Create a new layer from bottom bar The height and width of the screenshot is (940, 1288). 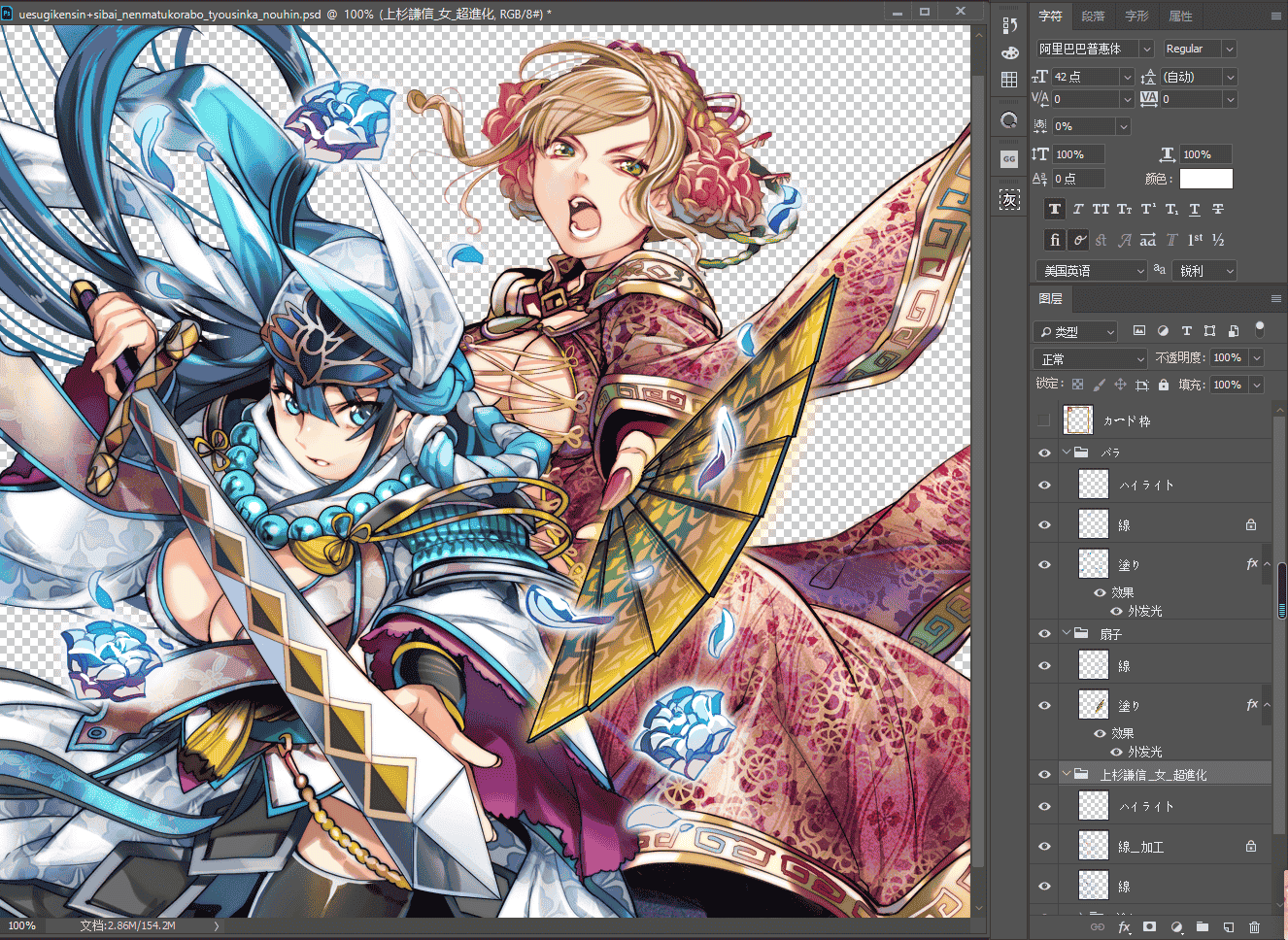tap(1228, 927)
